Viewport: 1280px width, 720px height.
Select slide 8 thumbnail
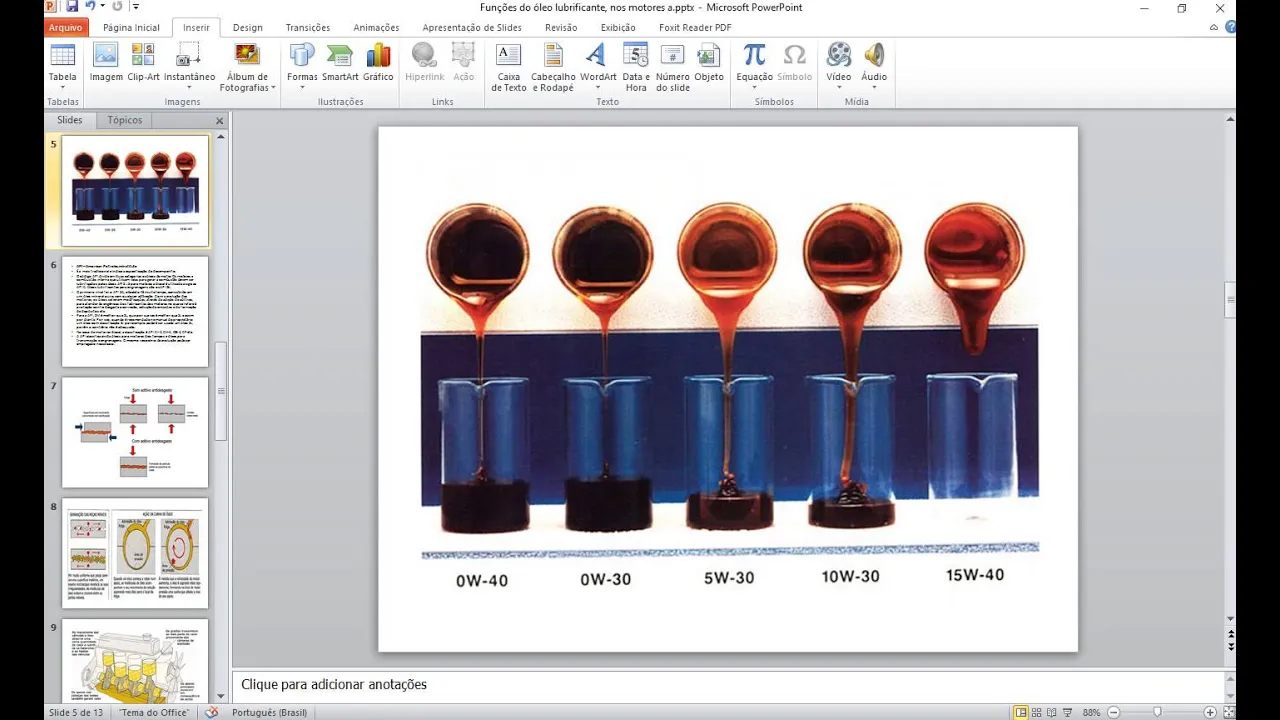135,553
